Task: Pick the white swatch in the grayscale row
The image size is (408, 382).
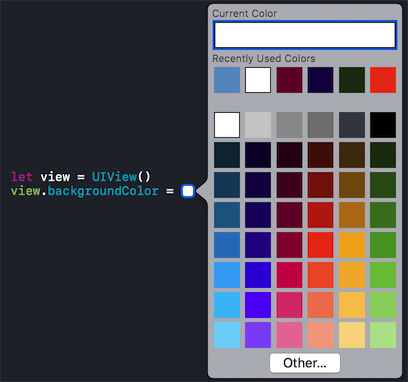Action: tap(227, 125)
